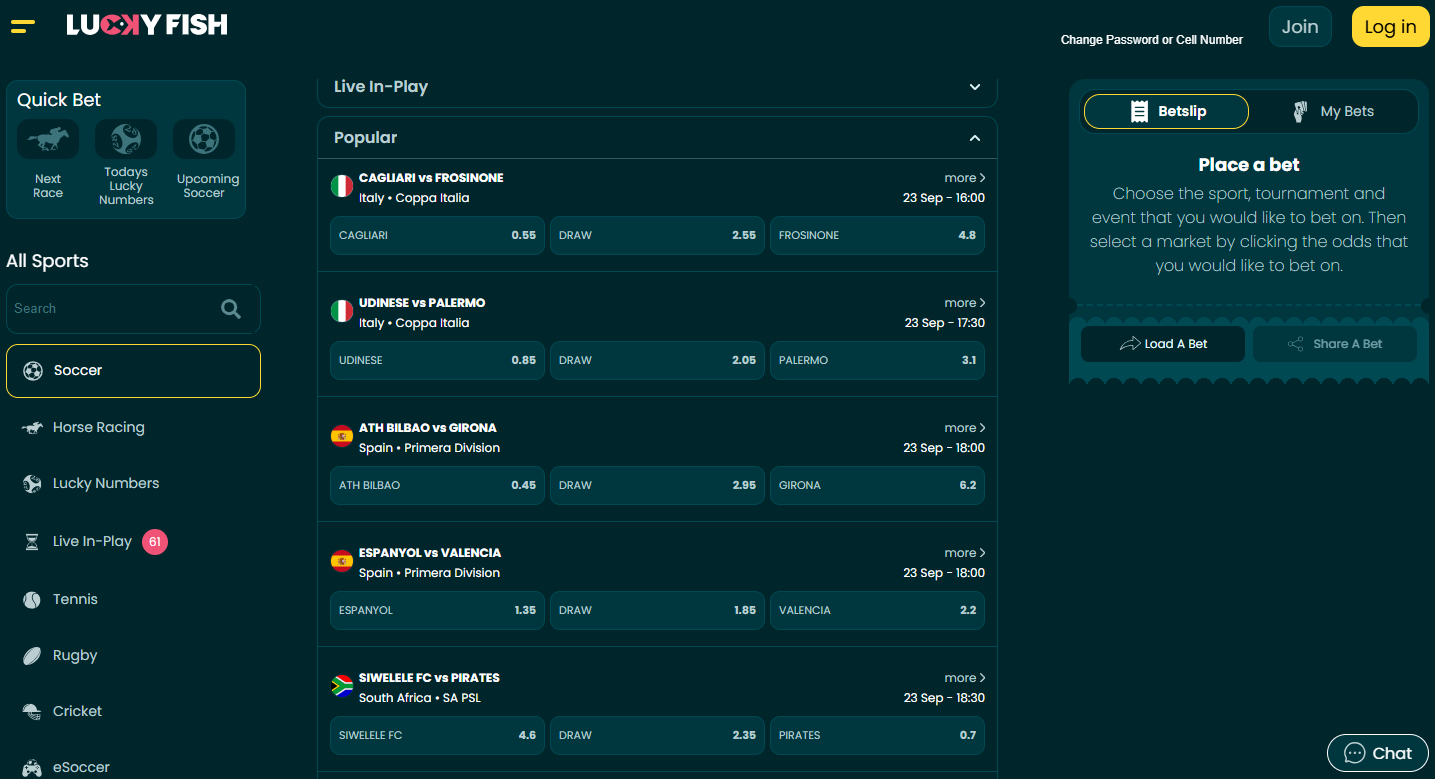Expand more markets for CAGLIARI vs FROSINONE

[963, 177]
